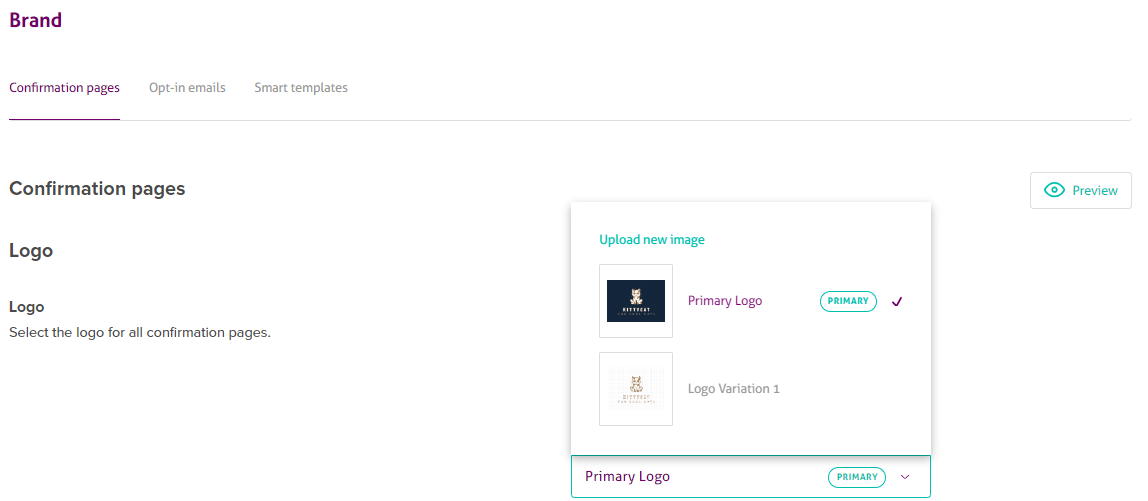Click 'Select the logo for all confirmation pages.'
Viewport: 1148px width, 501px height.
coord(140,333)
